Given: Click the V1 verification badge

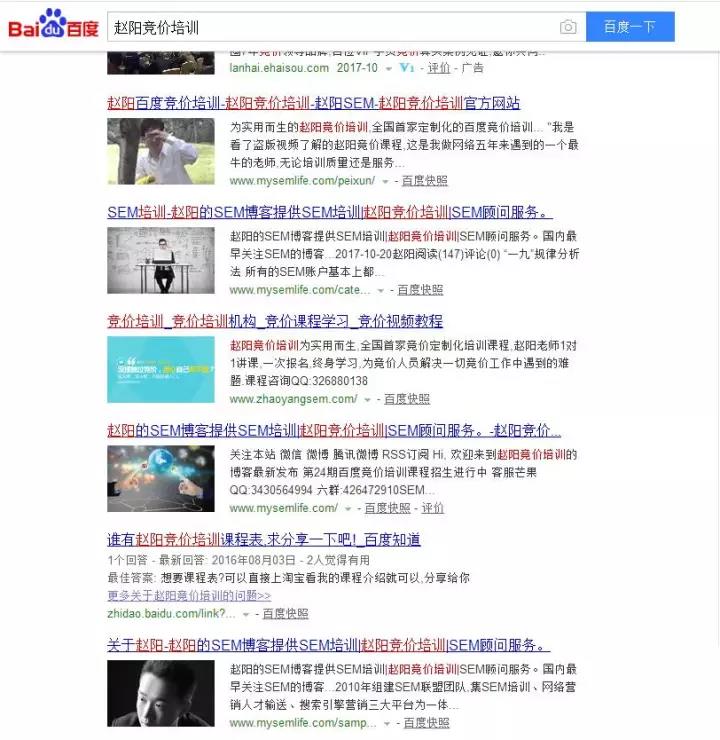Looking at the screenshot, I should coord(406,68).
